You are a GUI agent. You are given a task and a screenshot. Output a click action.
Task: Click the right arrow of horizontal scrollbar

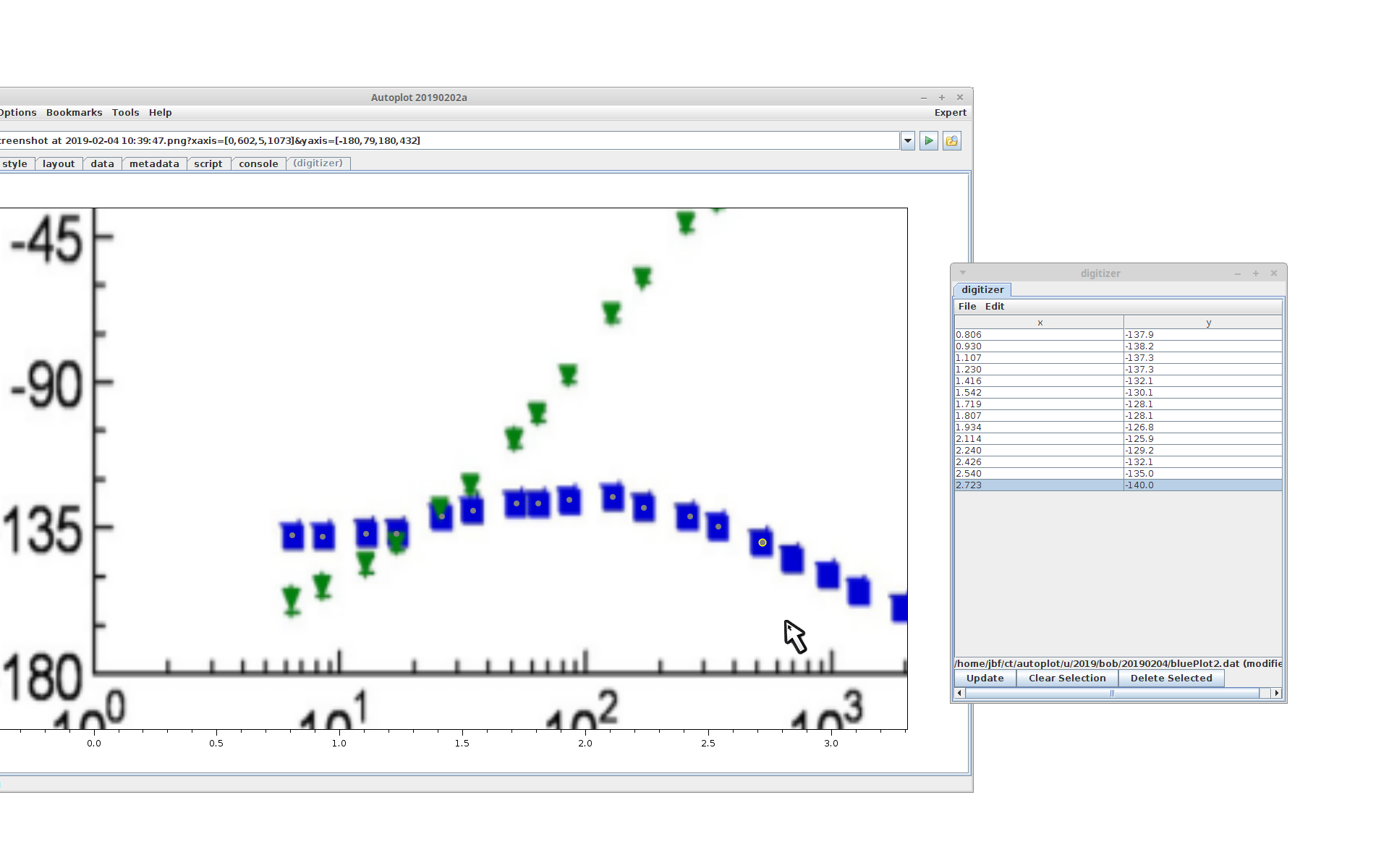tap(1276, 693)
